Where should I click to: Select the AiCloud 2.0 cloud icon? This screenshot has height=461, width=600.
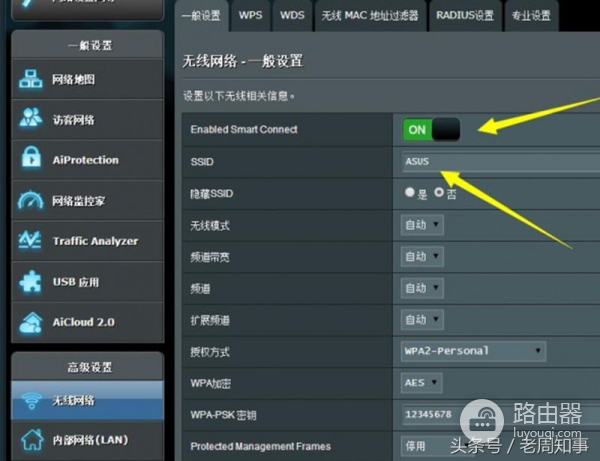(31, 322)
